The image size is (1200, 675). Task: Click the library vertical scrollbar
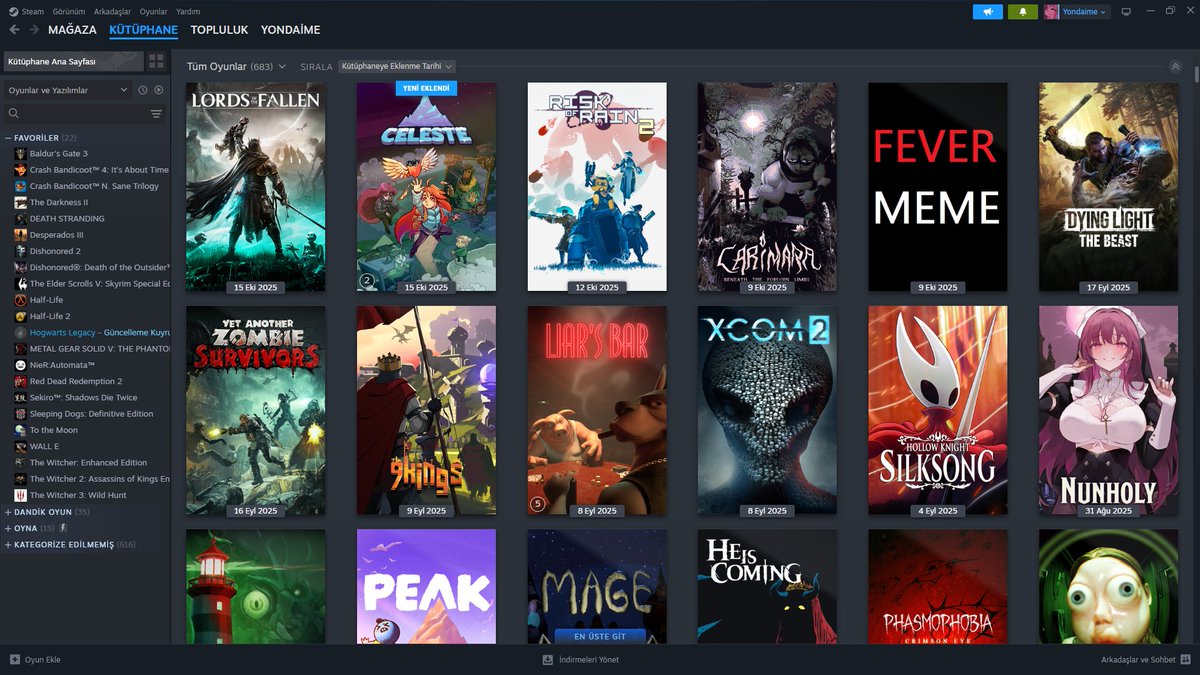[1196, 75]
